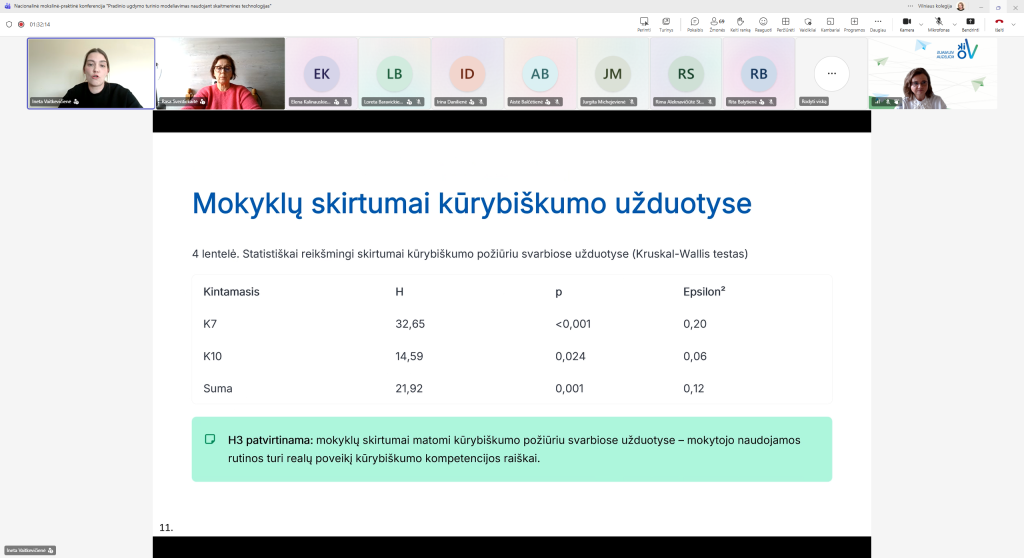Open the Daugiau more options menu

point(877,23)
